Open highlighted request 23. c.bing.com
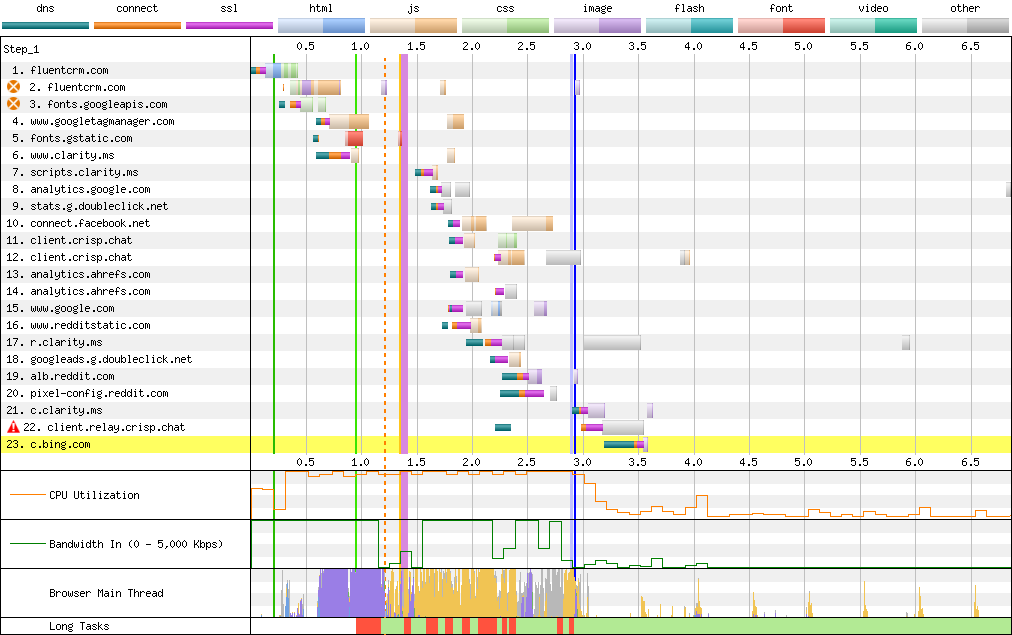The height and width of the screenshot is (635, 1012). point(48,444)
